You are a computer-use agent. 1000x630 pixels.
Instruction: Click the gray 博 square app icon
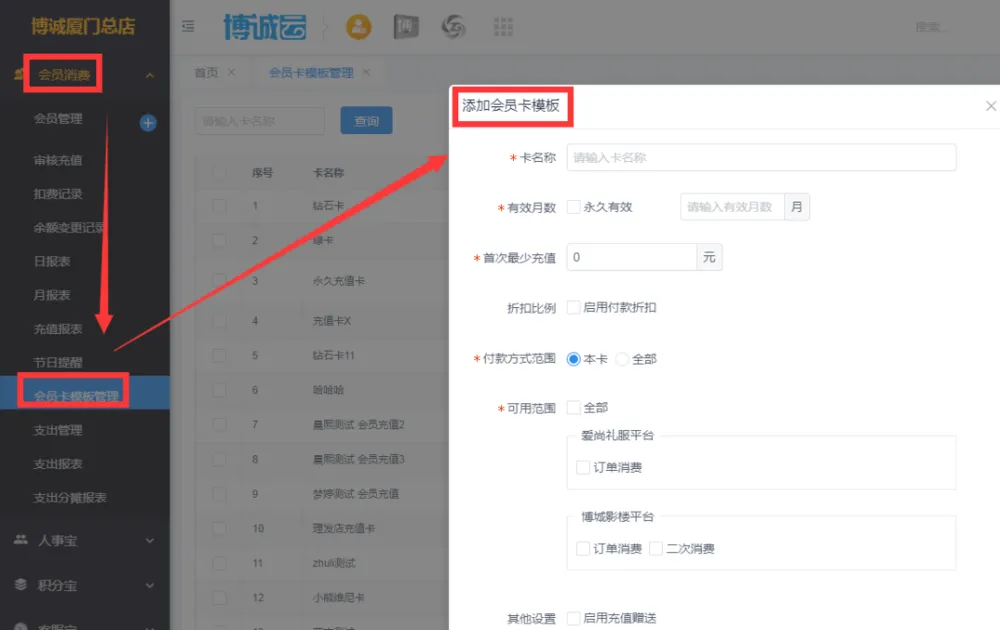(x=405, y=27)
